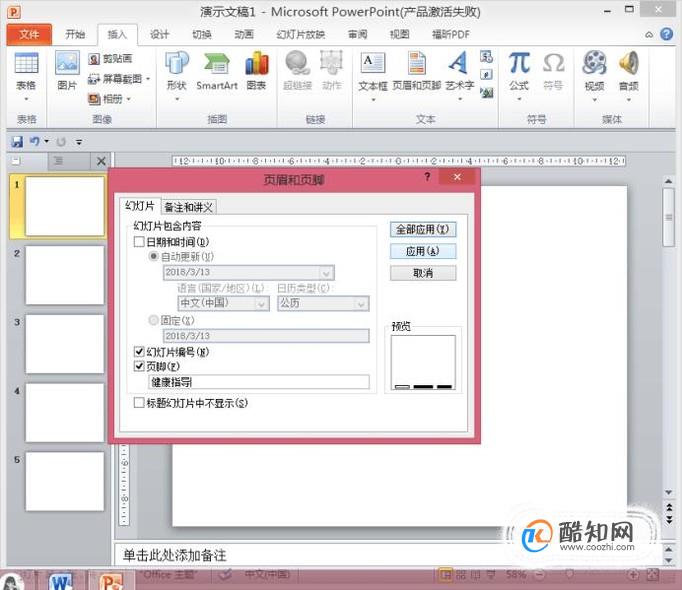
Task: Expand the 相册 dropdown arrow
Action: click(129, 99)
